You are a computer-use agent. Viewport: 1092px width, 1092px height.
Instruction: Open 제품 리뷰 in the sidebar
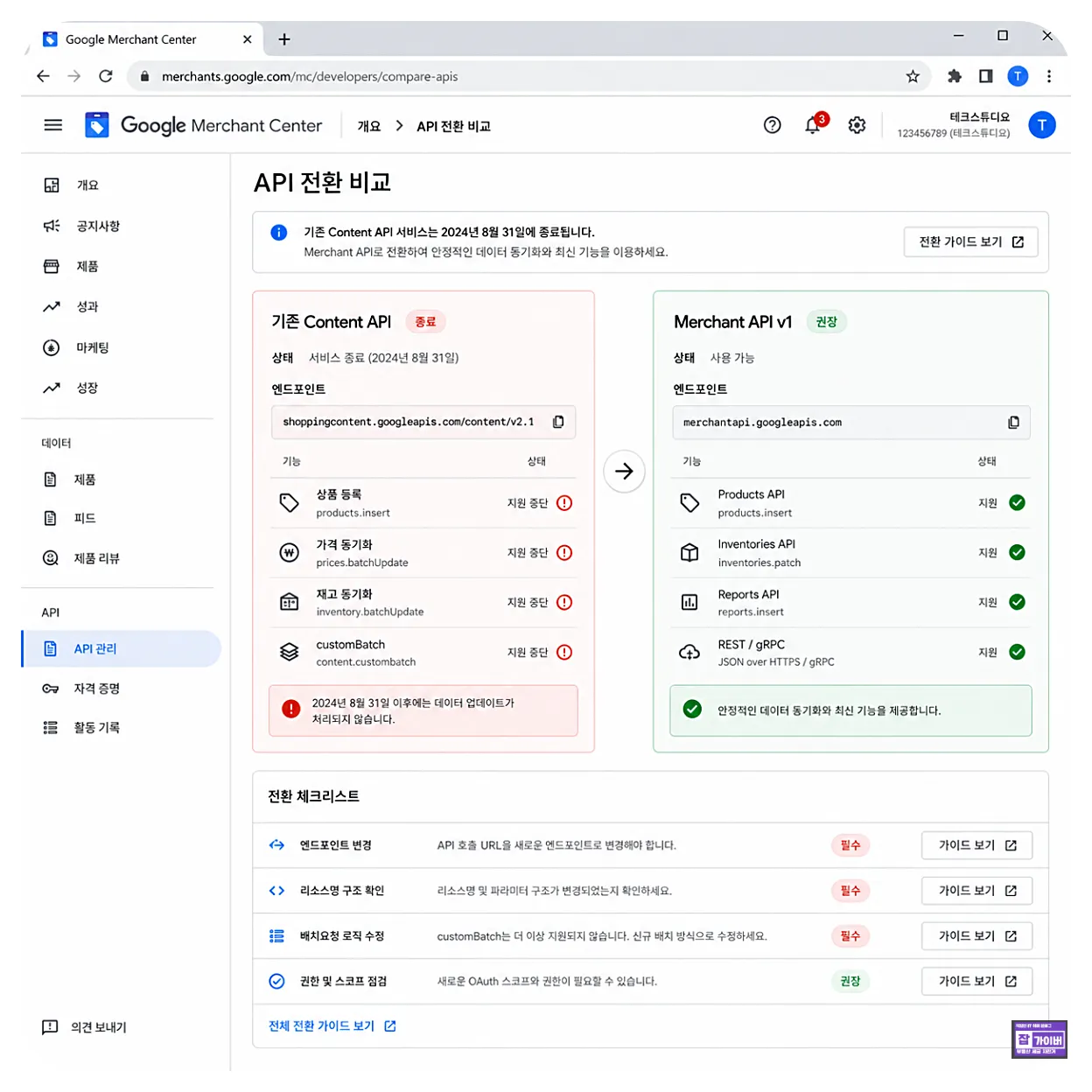click(121, 558)
